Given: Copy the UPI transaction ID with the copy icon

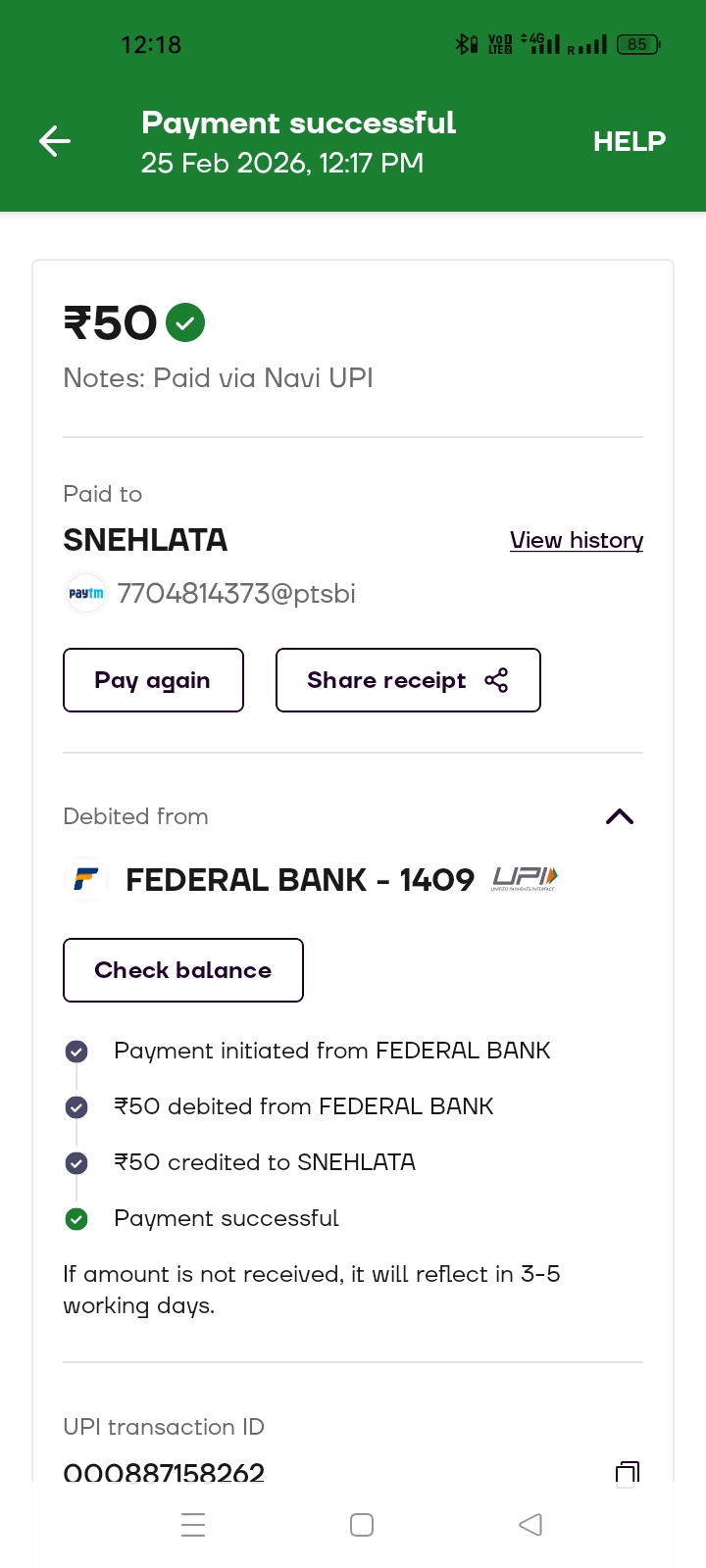Looking at the screenshot, I should click(627, 1472).
